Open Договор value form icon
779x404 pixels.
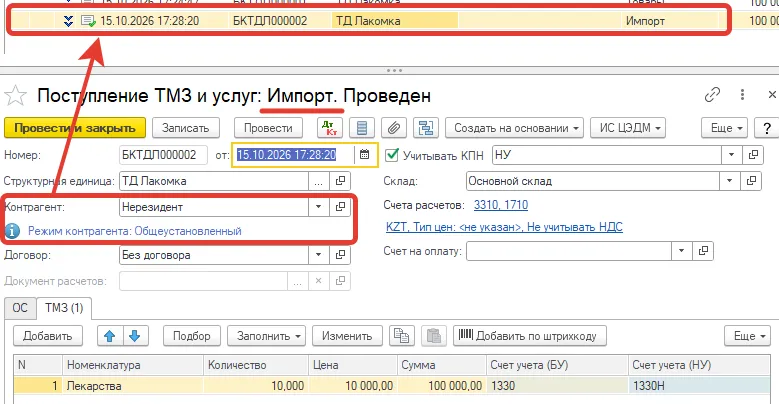pyautogui.click(x=340, y=255)
